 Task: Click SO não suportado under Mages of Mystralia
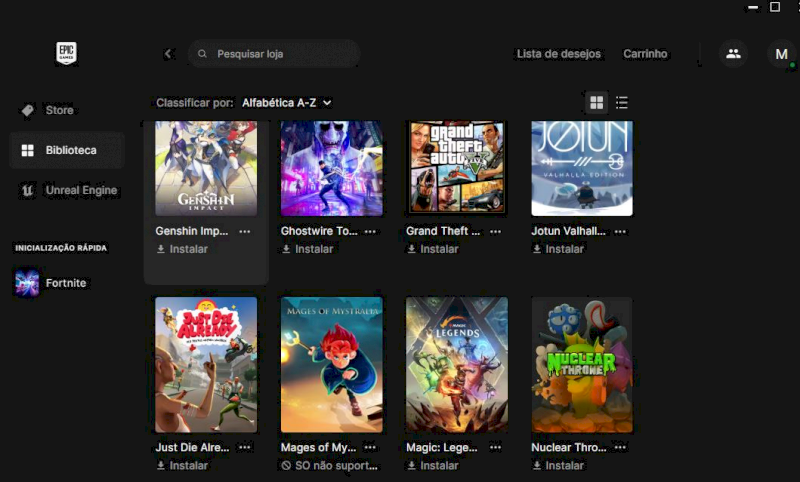330,466
